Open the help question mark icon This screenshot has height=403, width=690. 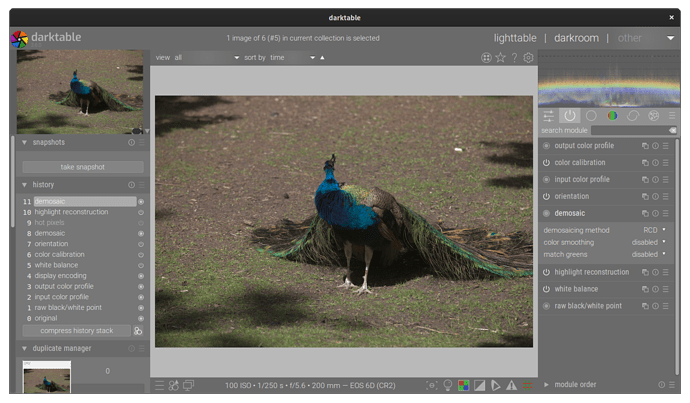[x=514, y=58]
